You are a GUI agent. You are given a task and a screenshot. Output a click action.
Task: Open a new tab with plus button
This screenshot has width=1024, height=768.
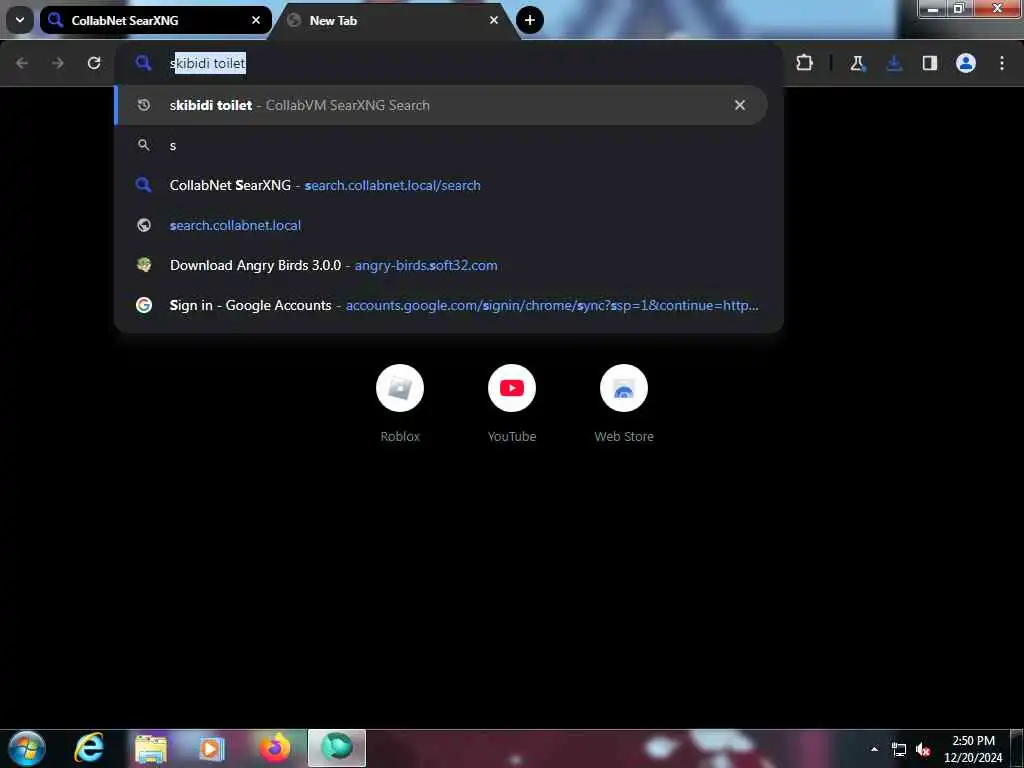(530, 20)
